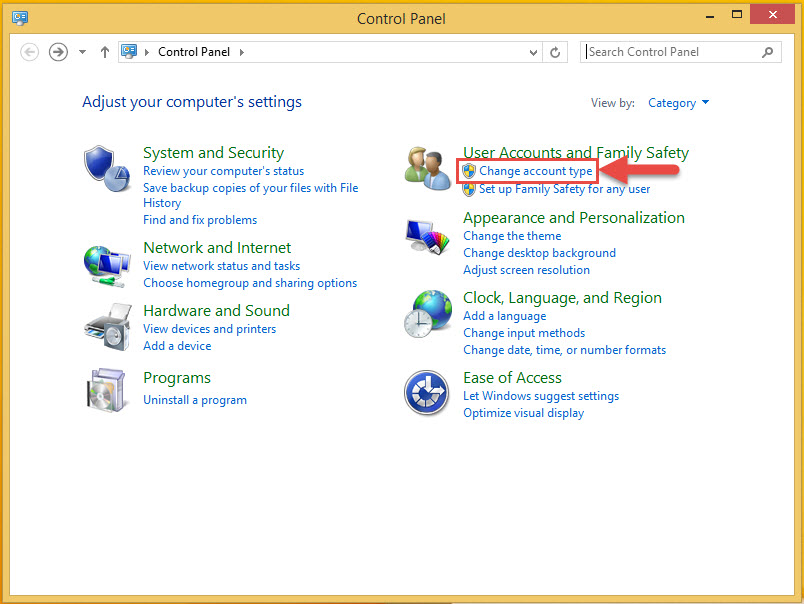Image resolution: width=804 pixels, height=604 pixels.
Task: Open the Network and Internet globe icon
Action: tap(106, 265)
